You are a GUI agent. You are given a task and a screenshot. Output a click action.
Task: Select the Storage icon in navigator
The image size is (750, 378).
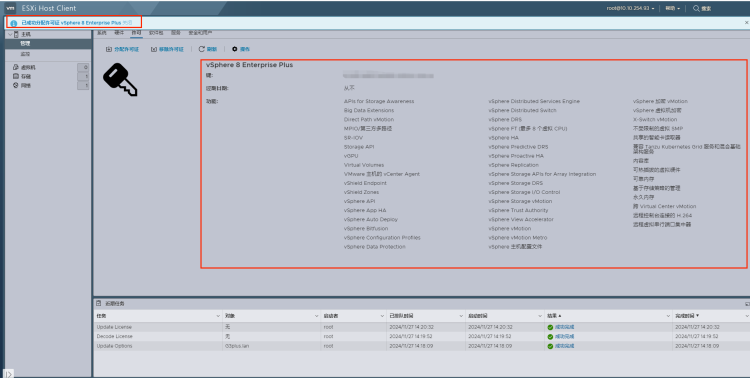click(x=15, y=77)
